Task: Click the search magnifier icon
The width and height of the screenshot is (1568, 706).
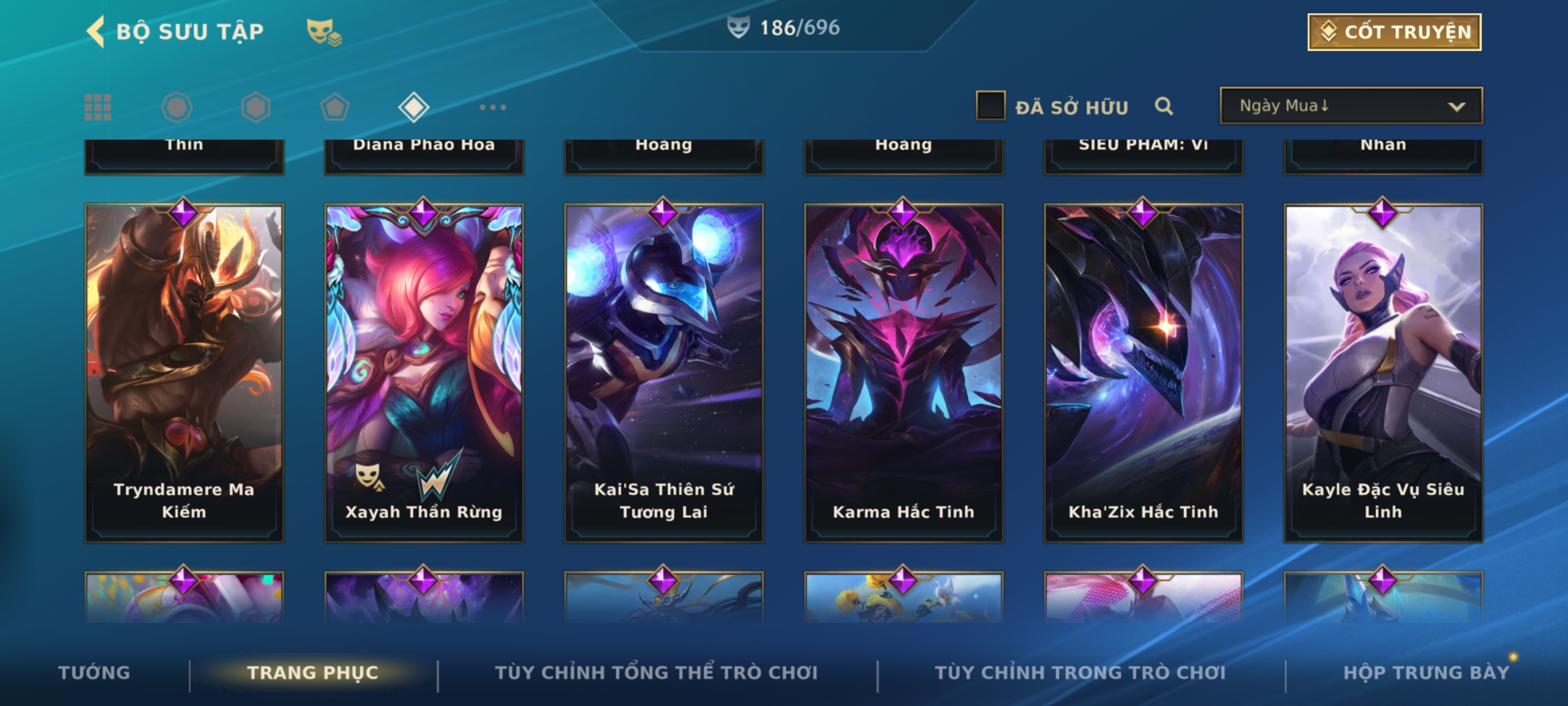Action: click(x=1164, y=106)
